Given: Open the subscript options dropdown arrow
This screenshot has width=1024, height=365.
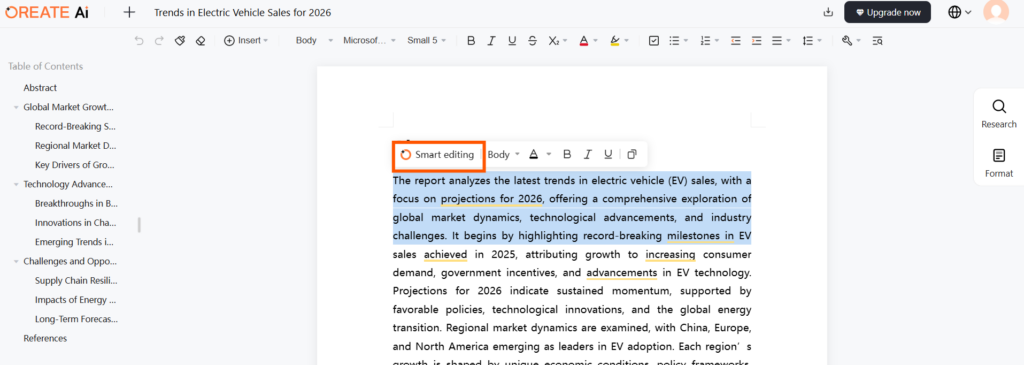Looking at the screenshot, I should pyautogui.click(x=565, y=40).
